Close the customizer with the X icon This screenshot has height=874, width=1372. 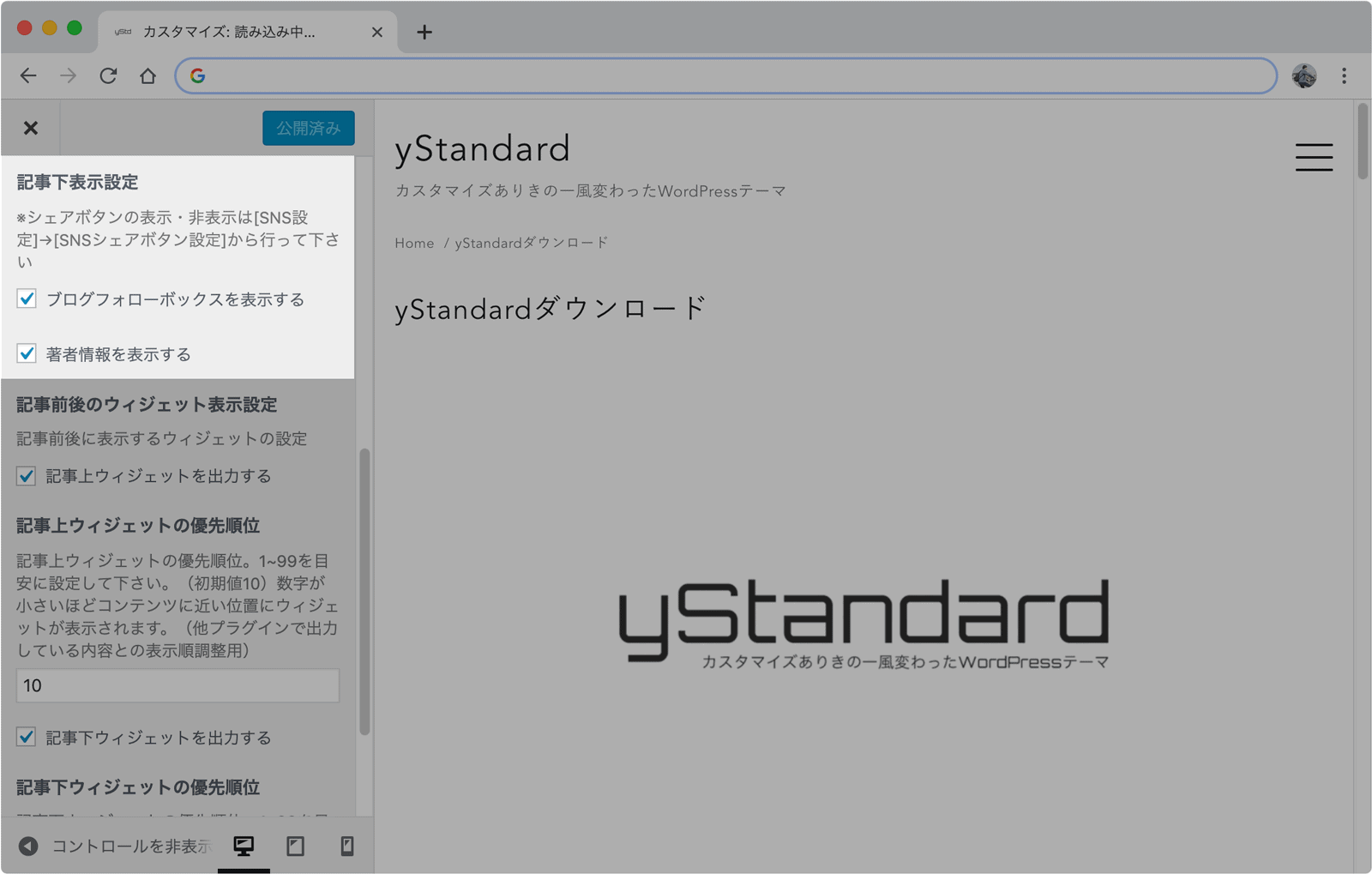tap(31, 128)
